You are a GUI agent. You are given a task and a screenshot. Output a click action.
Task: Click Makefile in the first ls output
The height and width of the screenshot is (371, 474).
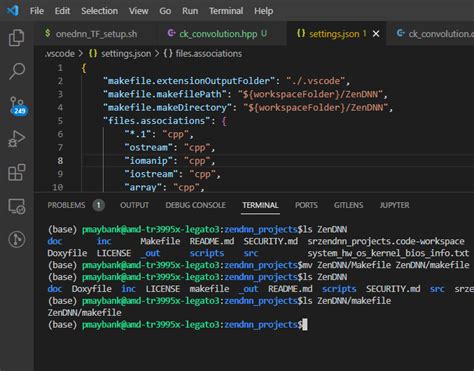point(160,241)
